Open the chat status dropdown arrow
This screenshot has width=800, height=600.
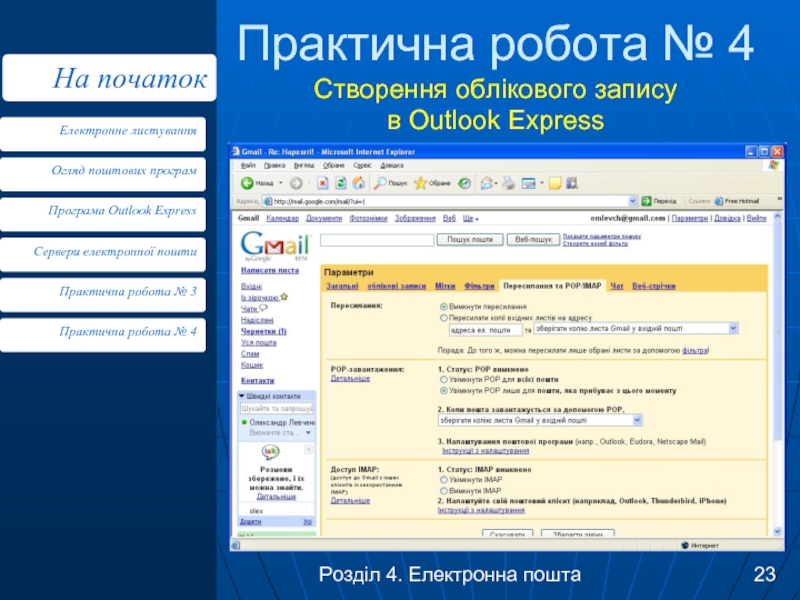(308, 433)
